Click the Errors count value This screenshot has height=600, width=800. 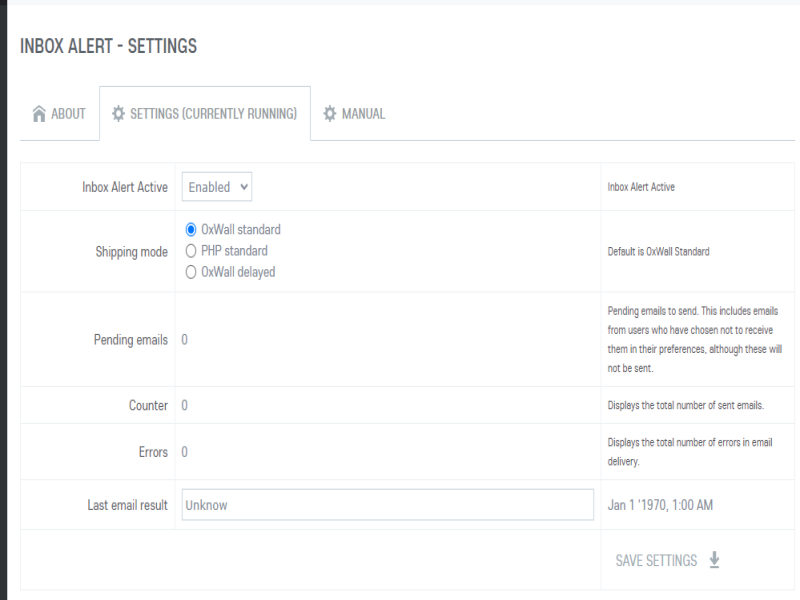pos(185,452)
